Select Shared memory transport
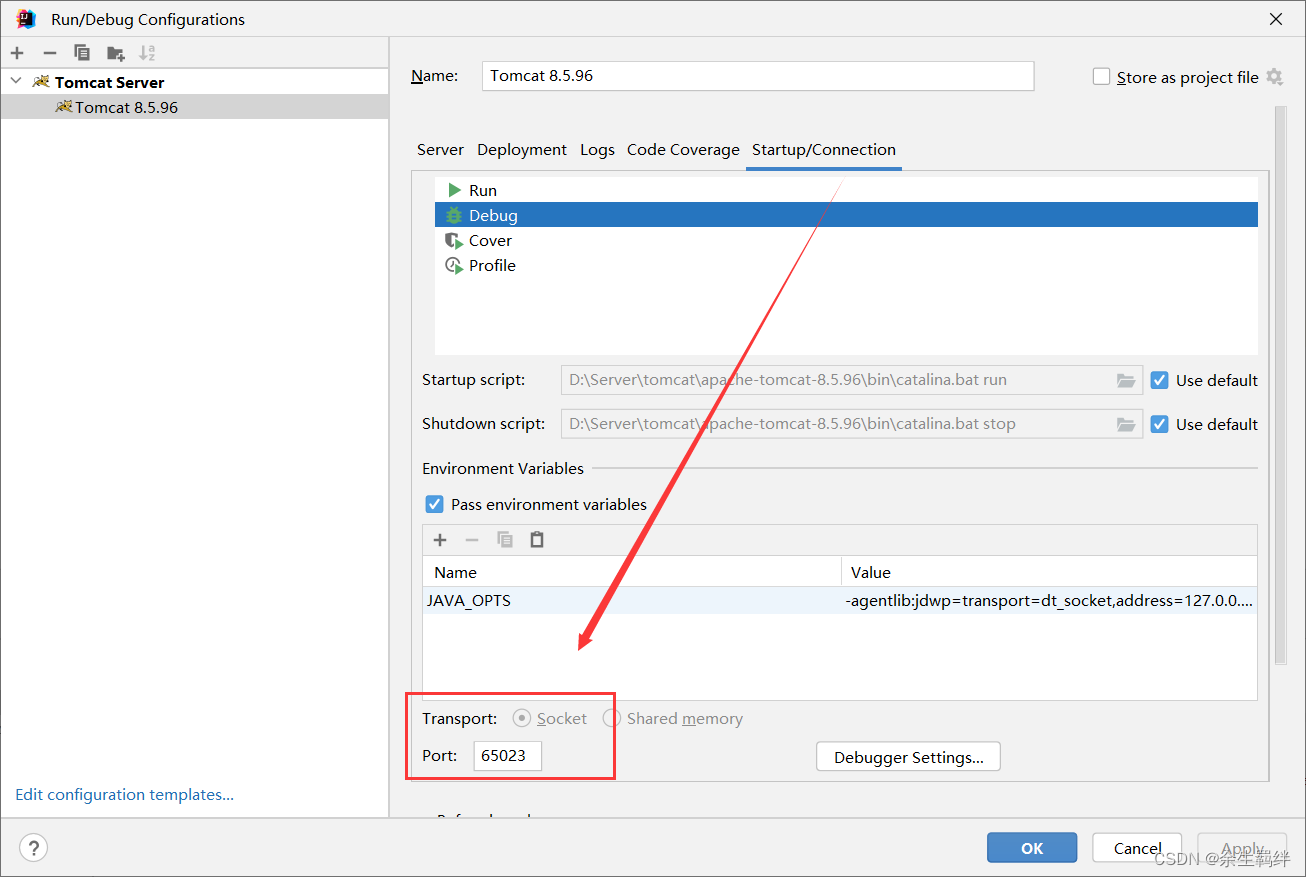The width and height of the screenshot is (1306, 877). tap(611, 718)
